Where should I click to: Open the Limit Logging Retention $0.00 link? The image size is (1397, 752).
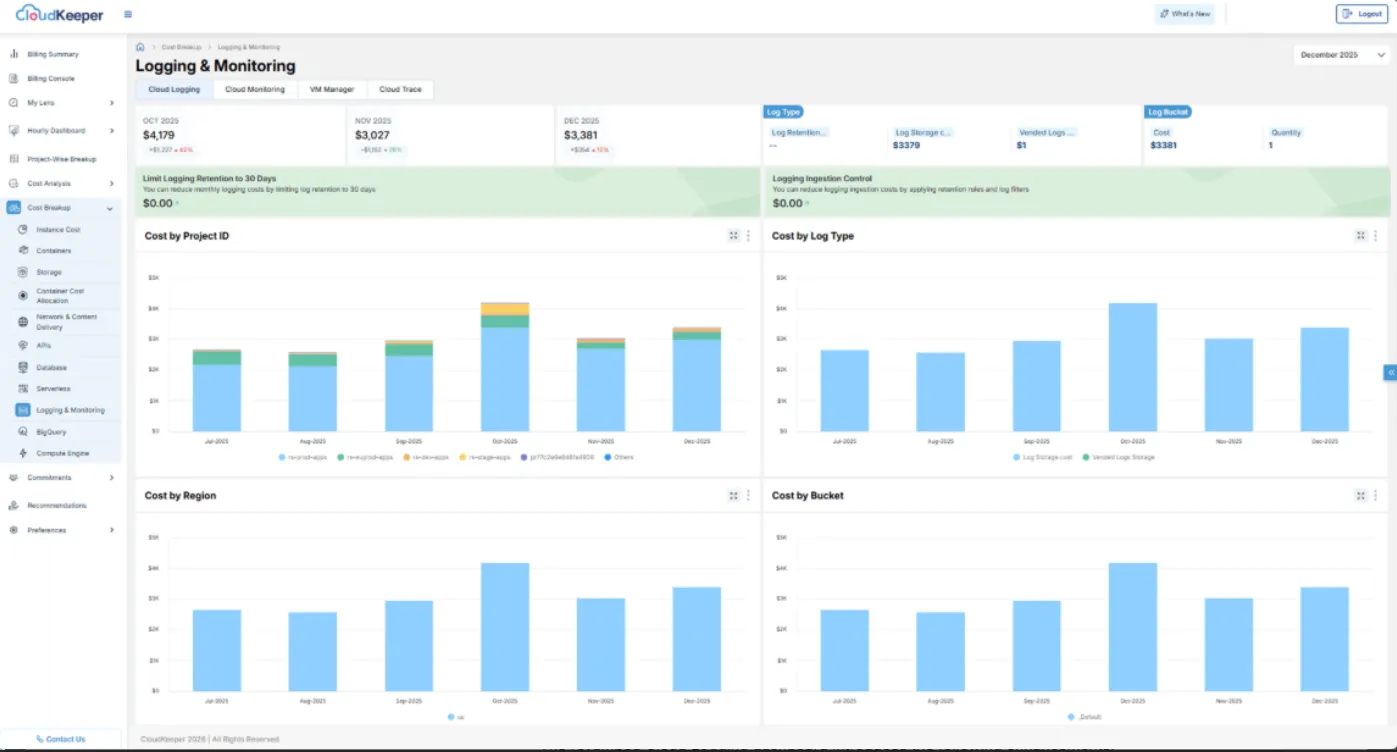coord(159,203)
